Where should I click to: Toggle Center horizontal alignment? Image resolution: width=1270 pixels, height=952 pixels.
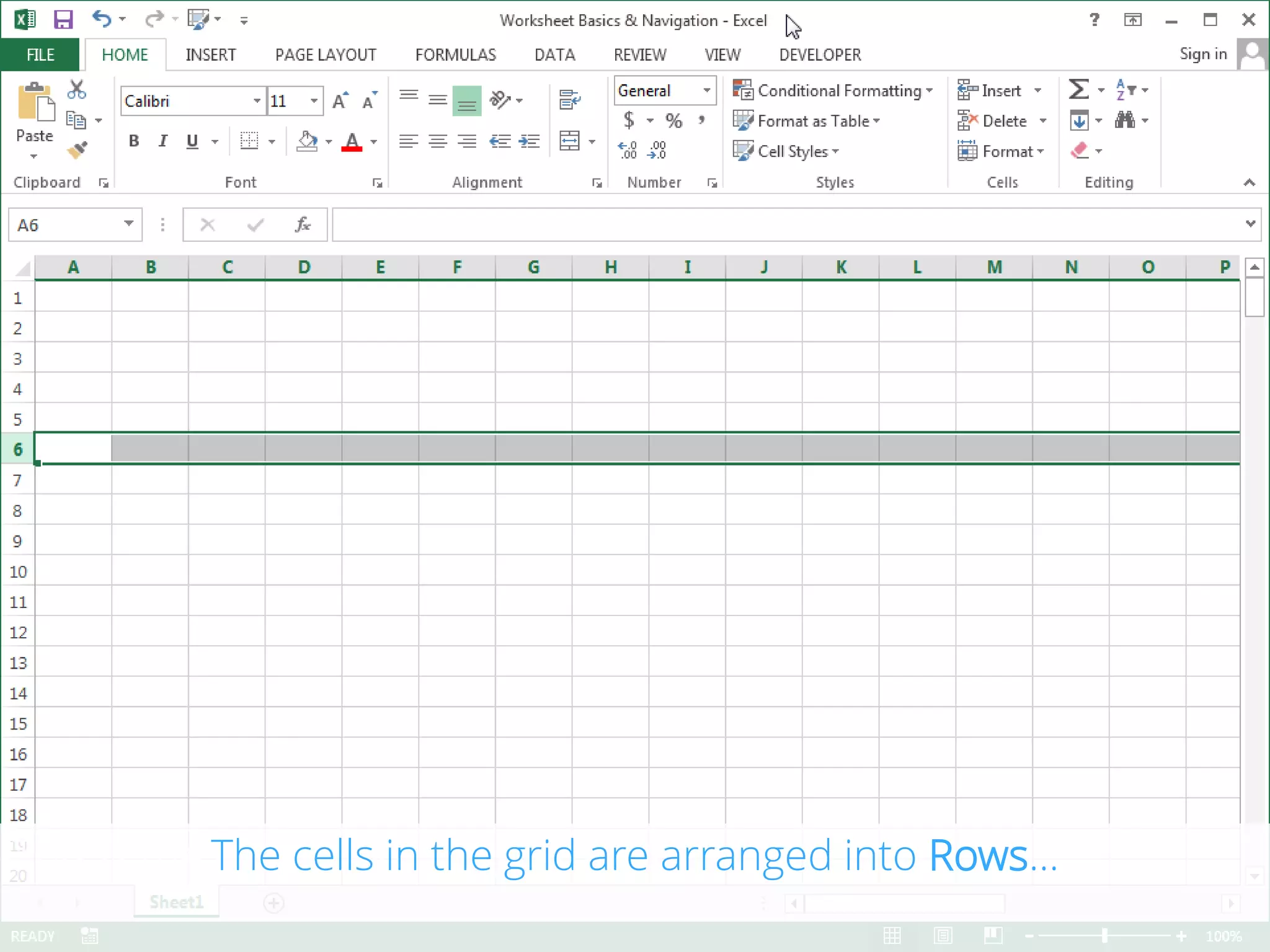tap(438, 141)
